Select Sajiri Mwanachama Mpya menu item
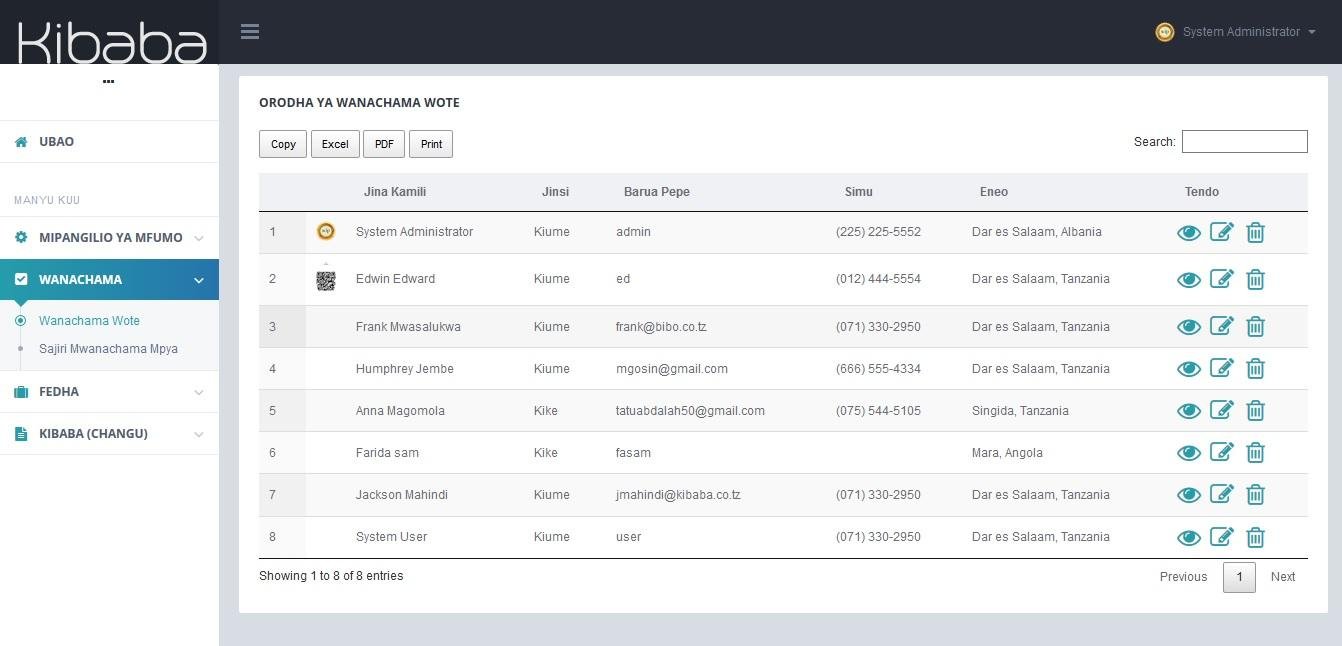Image resolution: width=1342 pixels, height=646 pixels. 110,348
